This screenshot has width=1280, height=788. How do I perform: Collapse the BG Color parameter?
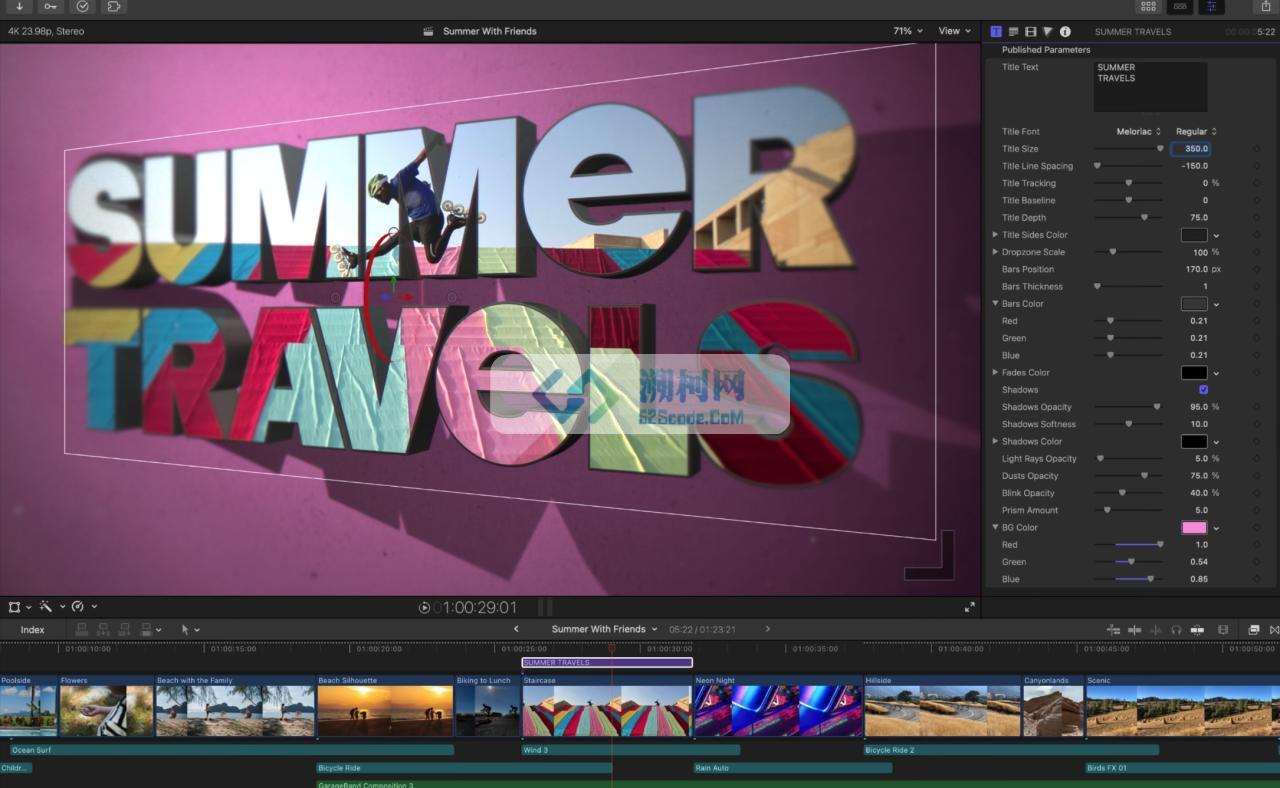995,528
